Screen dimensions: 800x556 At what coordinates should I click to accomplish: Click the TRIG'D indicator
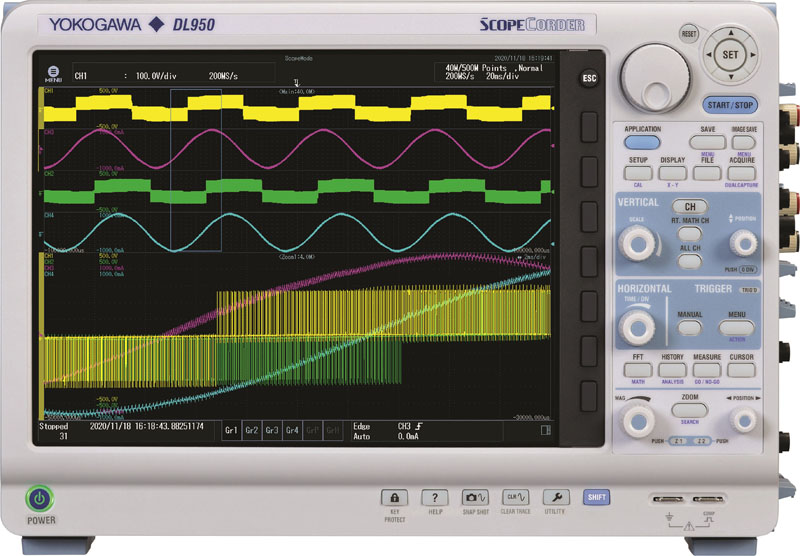click(x=749, y=290)
